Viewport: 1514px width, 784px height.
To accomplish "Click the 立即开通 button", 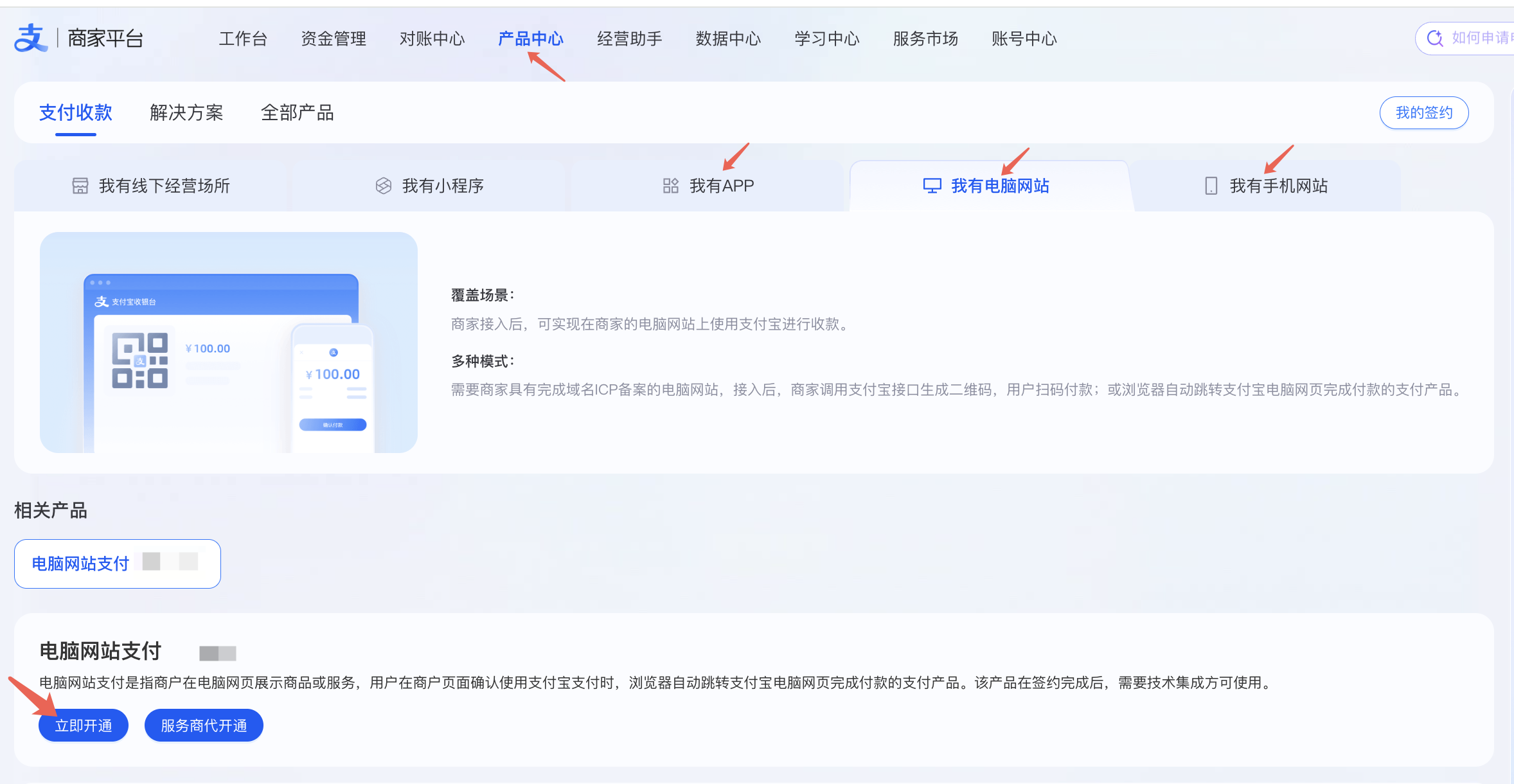I will click(84, 726).
